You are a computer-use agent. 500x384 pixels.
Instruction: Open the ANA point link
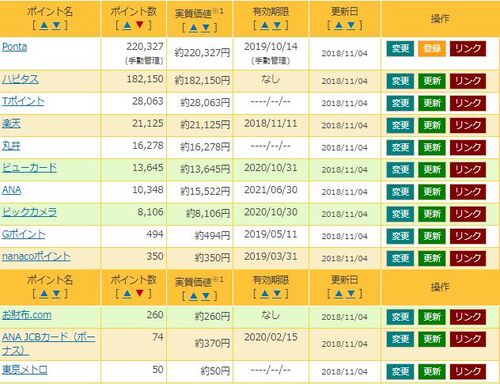coord(12,190)
